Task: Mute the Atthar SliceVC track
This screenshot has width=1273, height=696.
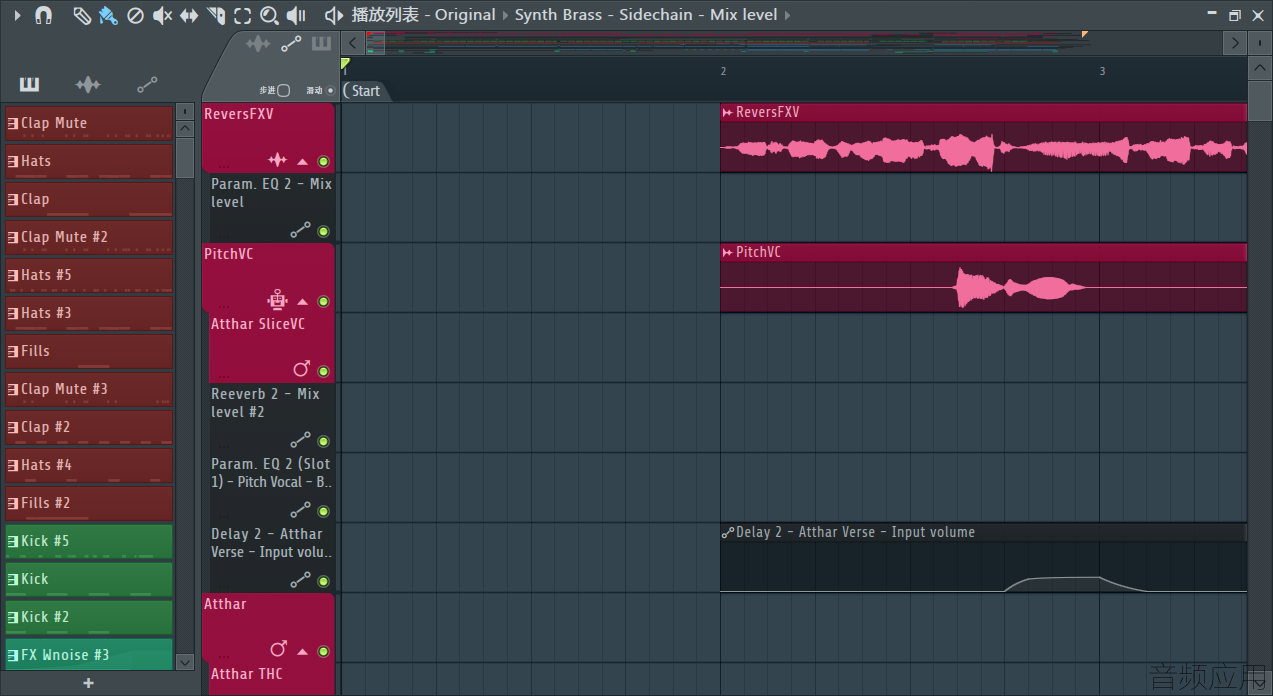Action: (x=323, y=371)
